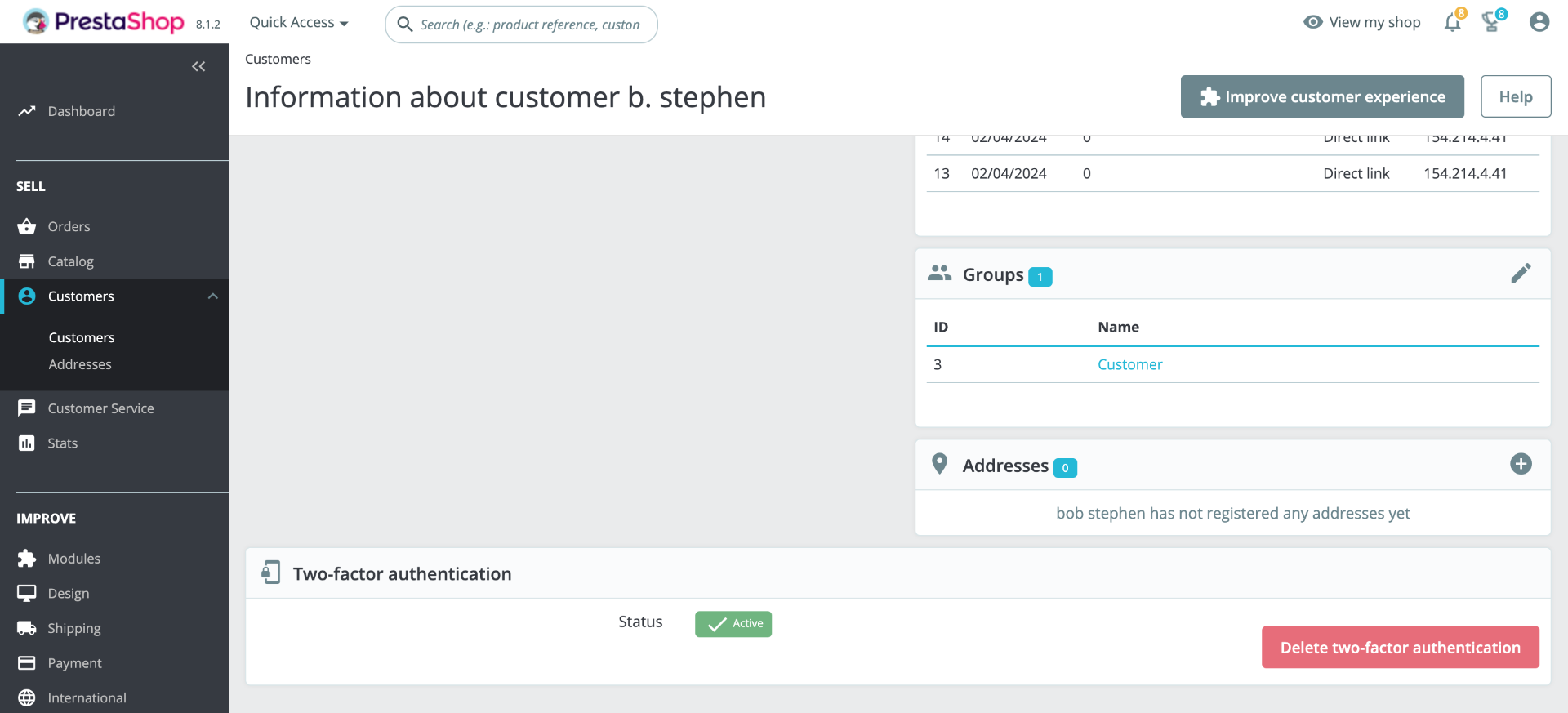Open the user profile avatar menu
Image resolution: width=1568 pixels, height=713 pixels.
tap(1539, 22)
